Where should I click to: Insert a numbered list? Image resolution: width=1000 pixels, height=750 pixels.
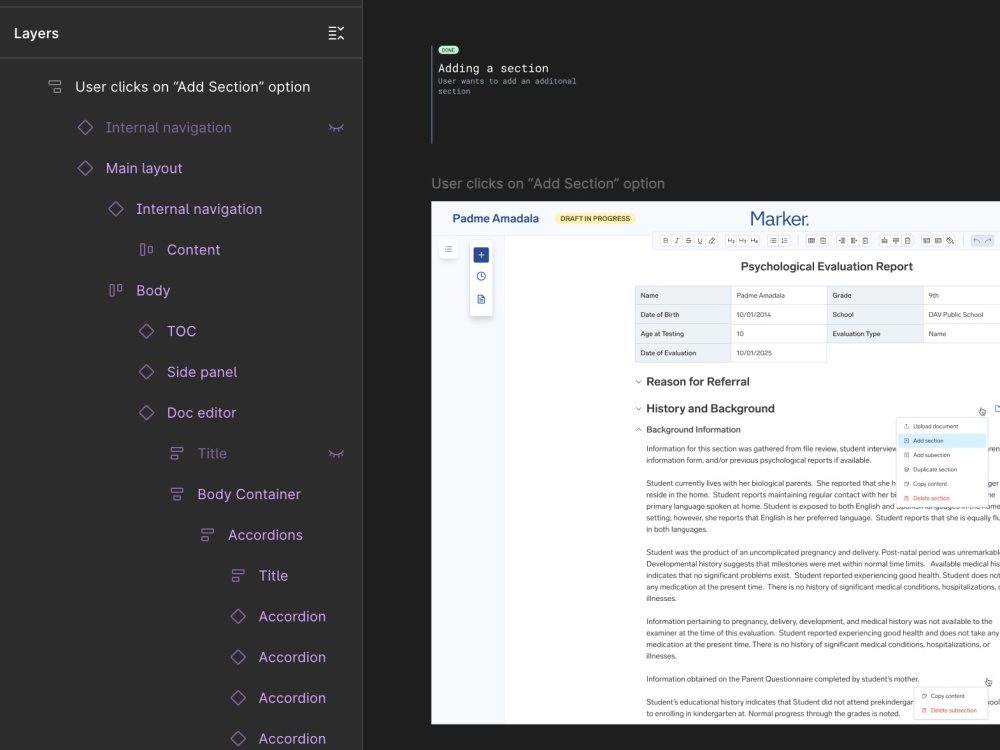784,240
